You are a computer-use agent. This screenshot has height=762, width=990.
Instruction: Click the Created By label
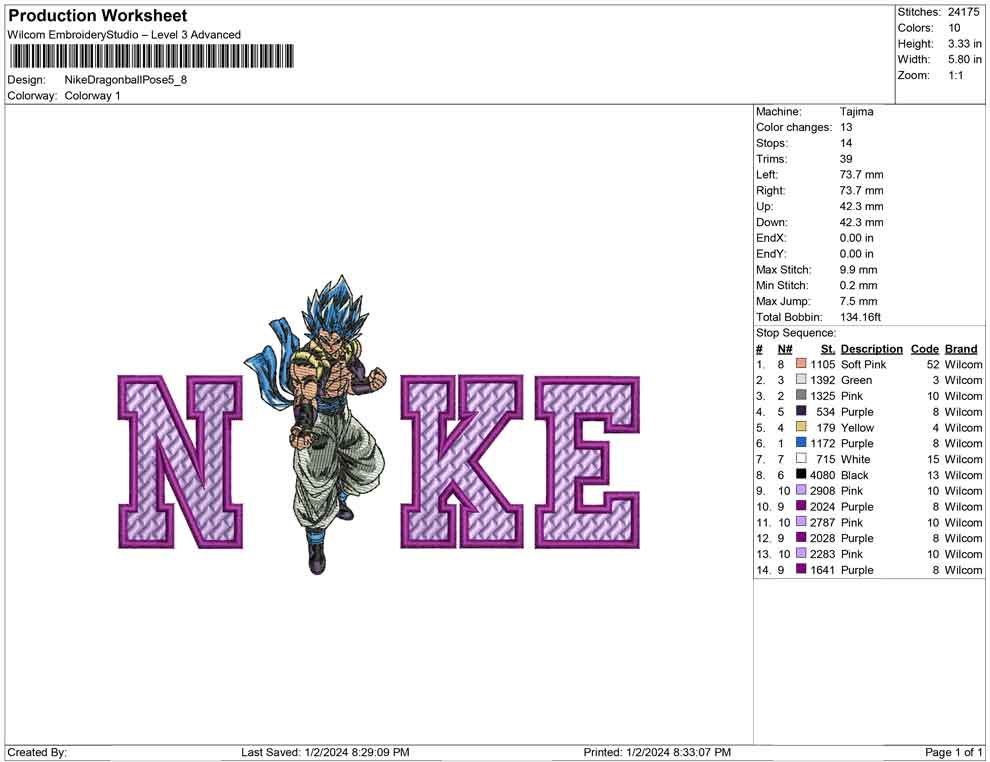37,752
